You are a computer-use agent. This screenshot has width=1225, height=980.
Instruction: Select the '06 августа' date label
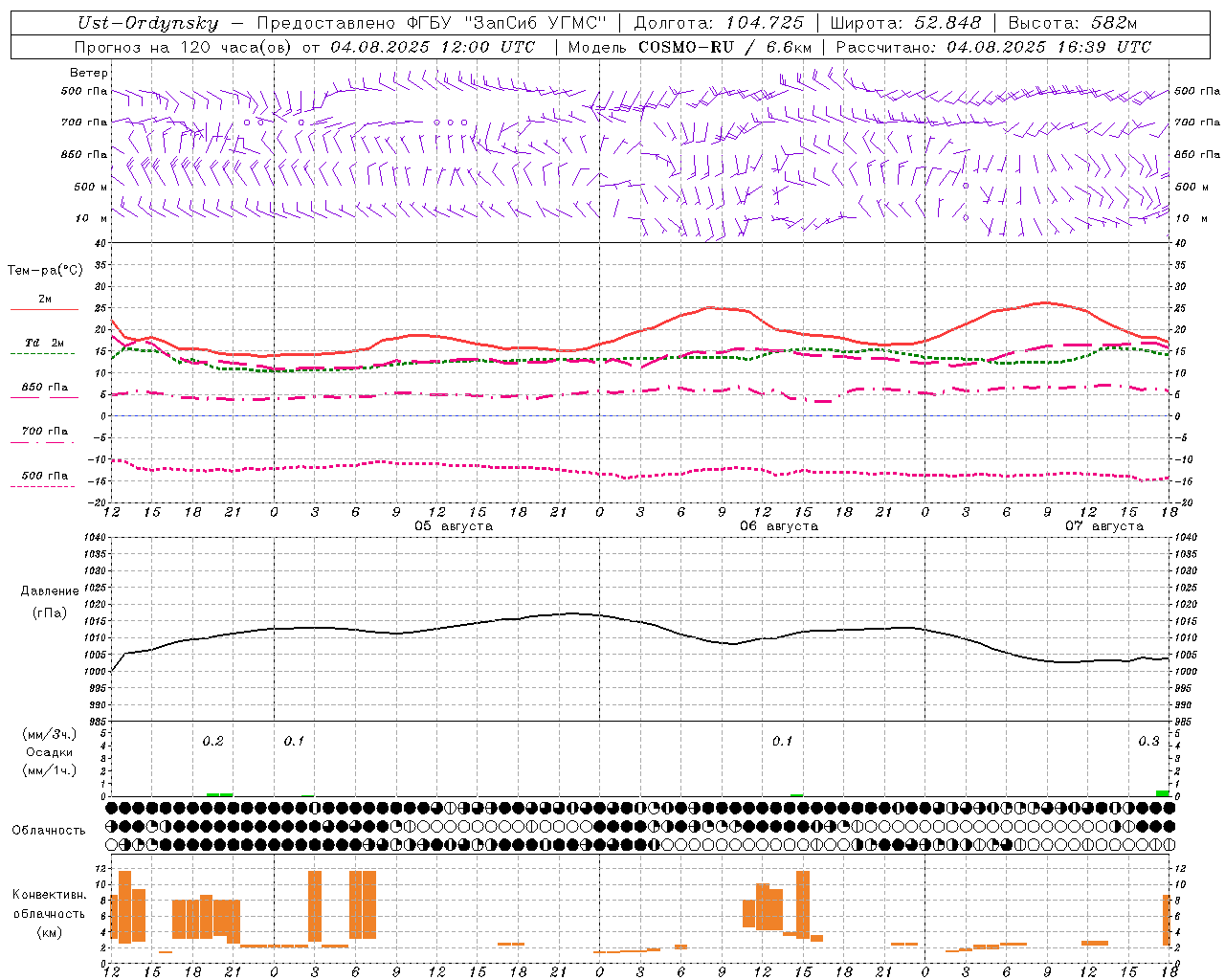click(x=779, y=526)
